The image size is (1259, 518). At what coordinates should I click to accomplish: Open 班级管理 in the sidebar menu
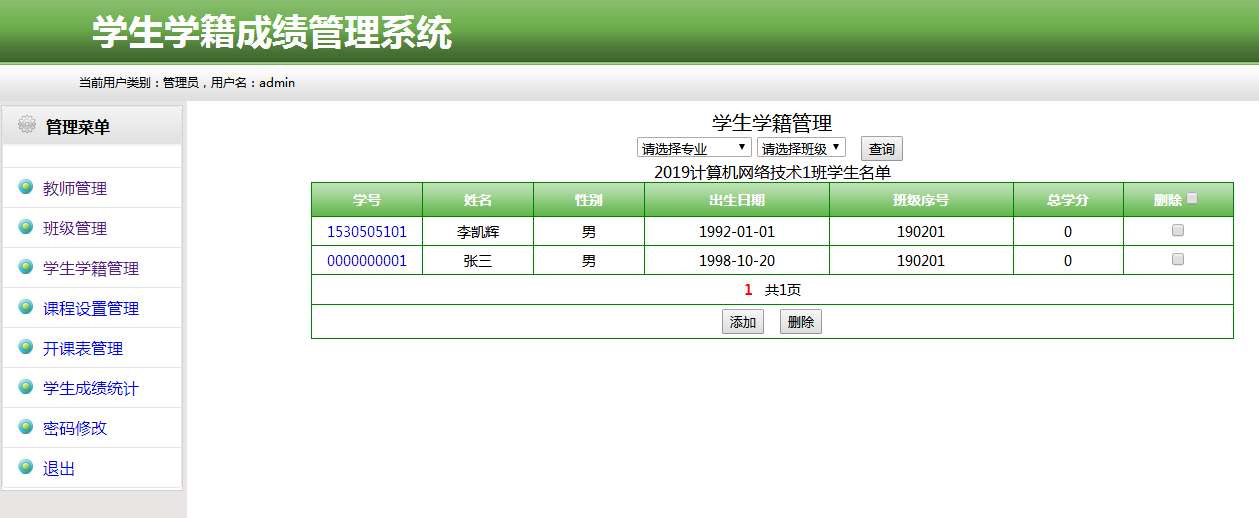click(75, 228)
